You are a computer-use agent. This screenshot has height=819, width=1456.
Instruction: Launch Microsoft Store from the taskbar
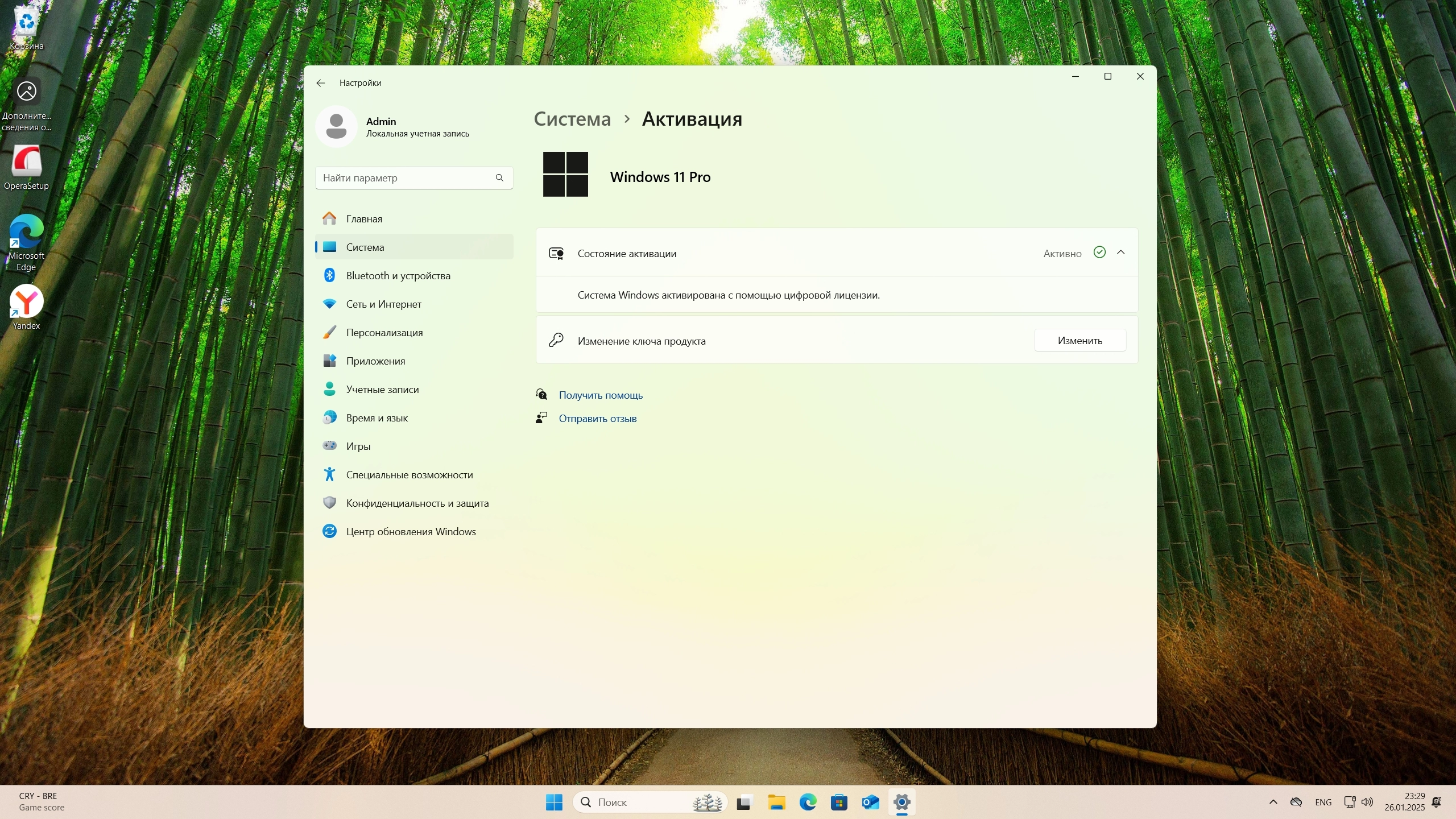click(839, 803)
